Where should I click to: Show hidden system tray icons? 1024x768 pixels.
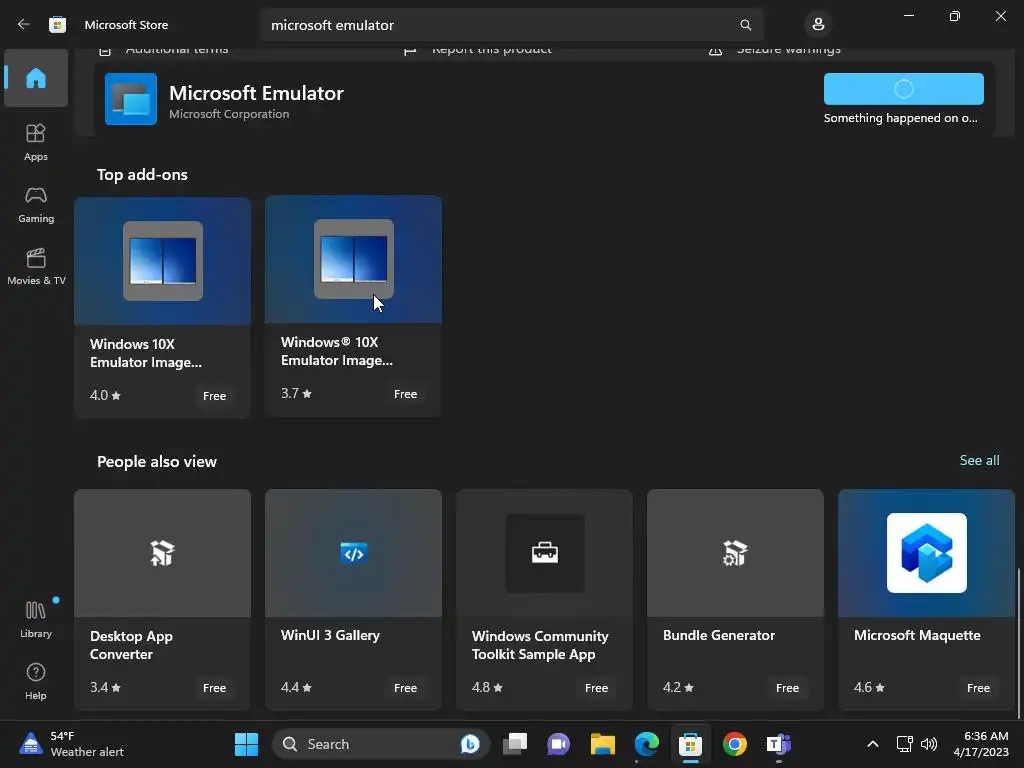872,744
